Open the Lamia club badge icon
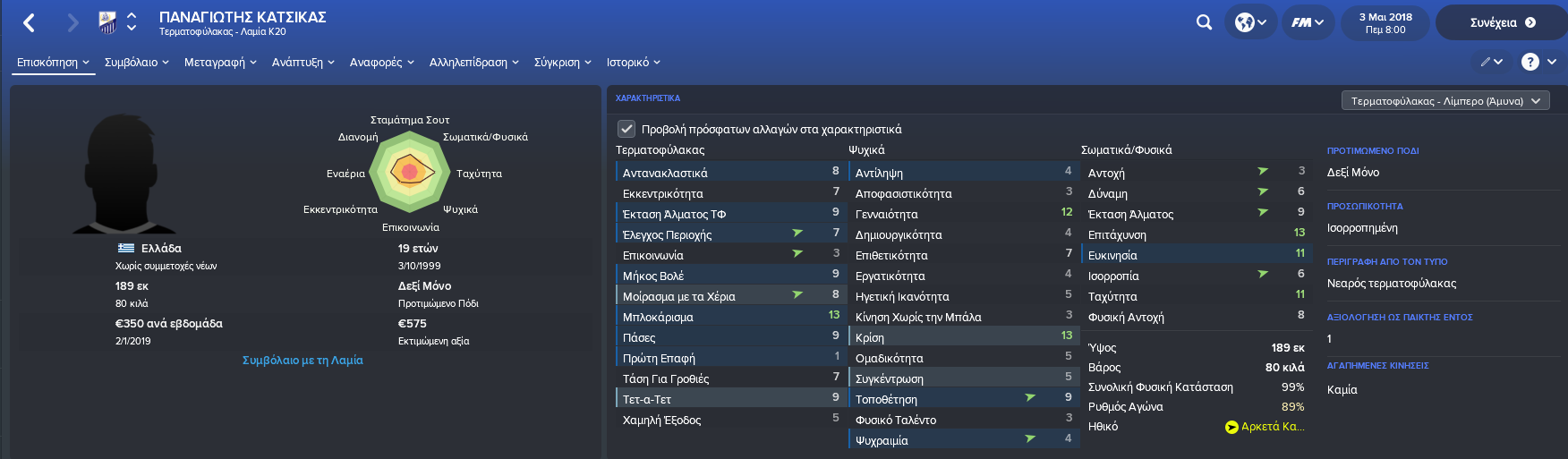 [x=107, y=22]
